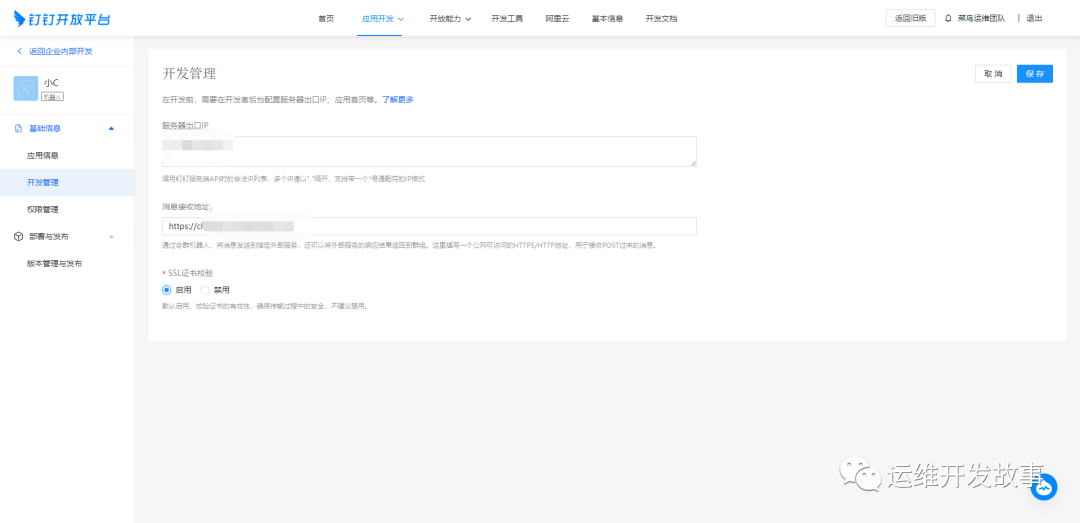Open 权限管理 in the sidebar
The width and height of the screenshot is (1080, 523).
pos(43,209)
